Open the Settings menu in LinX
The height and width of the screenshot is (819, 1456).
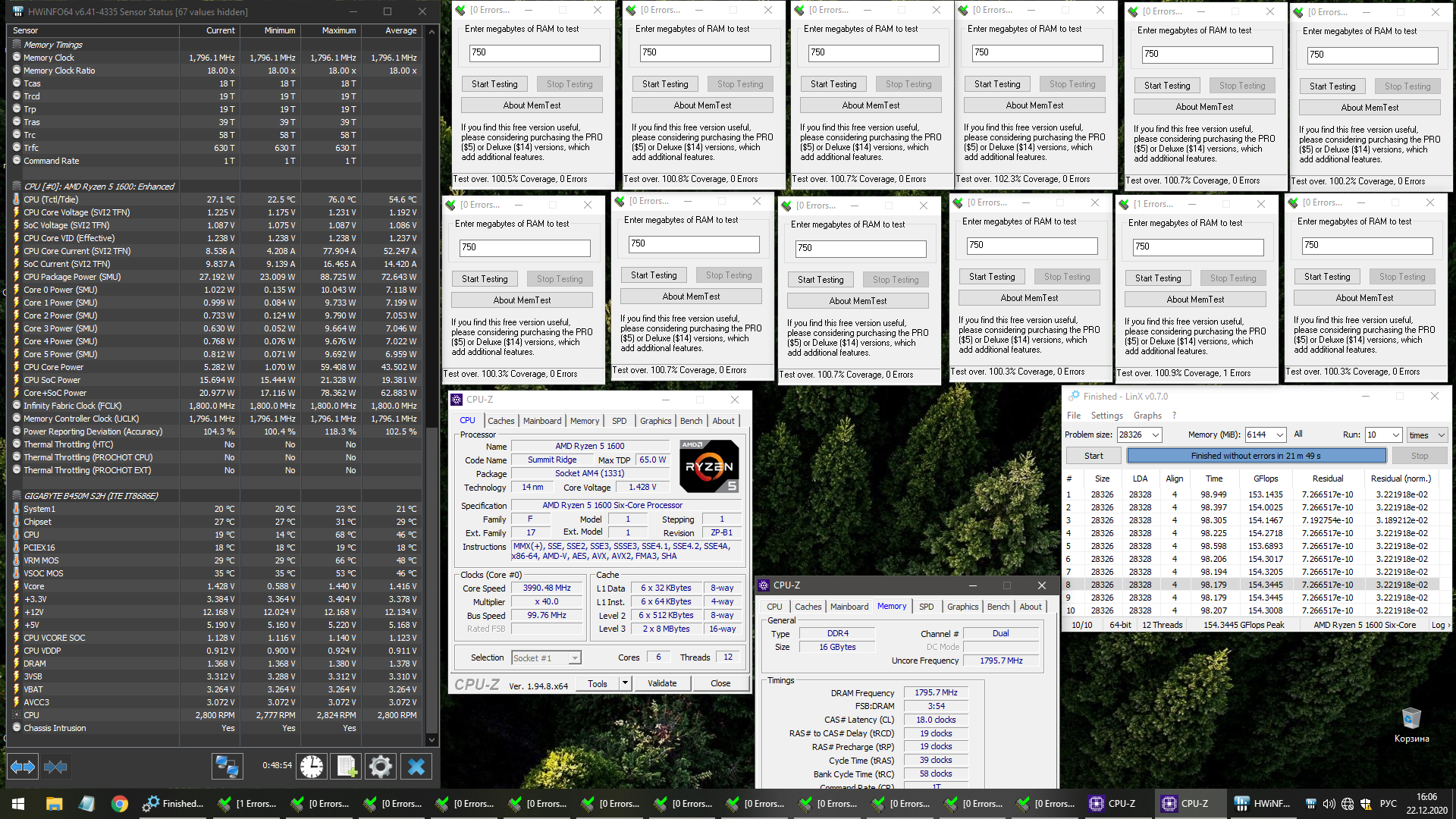click(x=1106, y=416)
